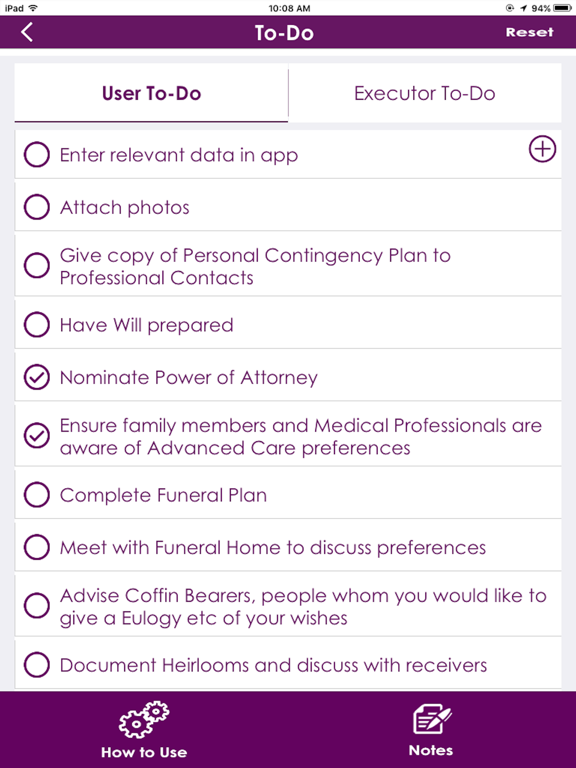
Task: Check Meet with Funeral Home item
Action: [x=37, y=547]
